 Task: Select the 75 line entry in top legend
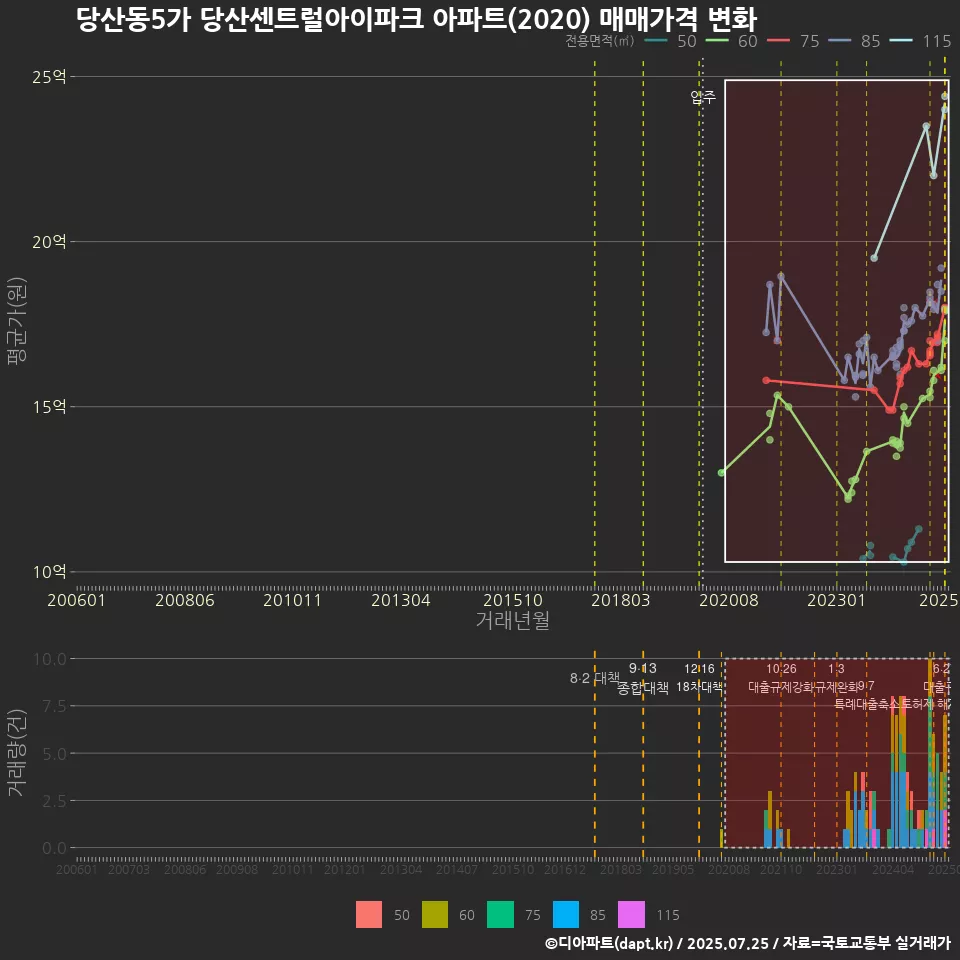[x=793, y=41]
